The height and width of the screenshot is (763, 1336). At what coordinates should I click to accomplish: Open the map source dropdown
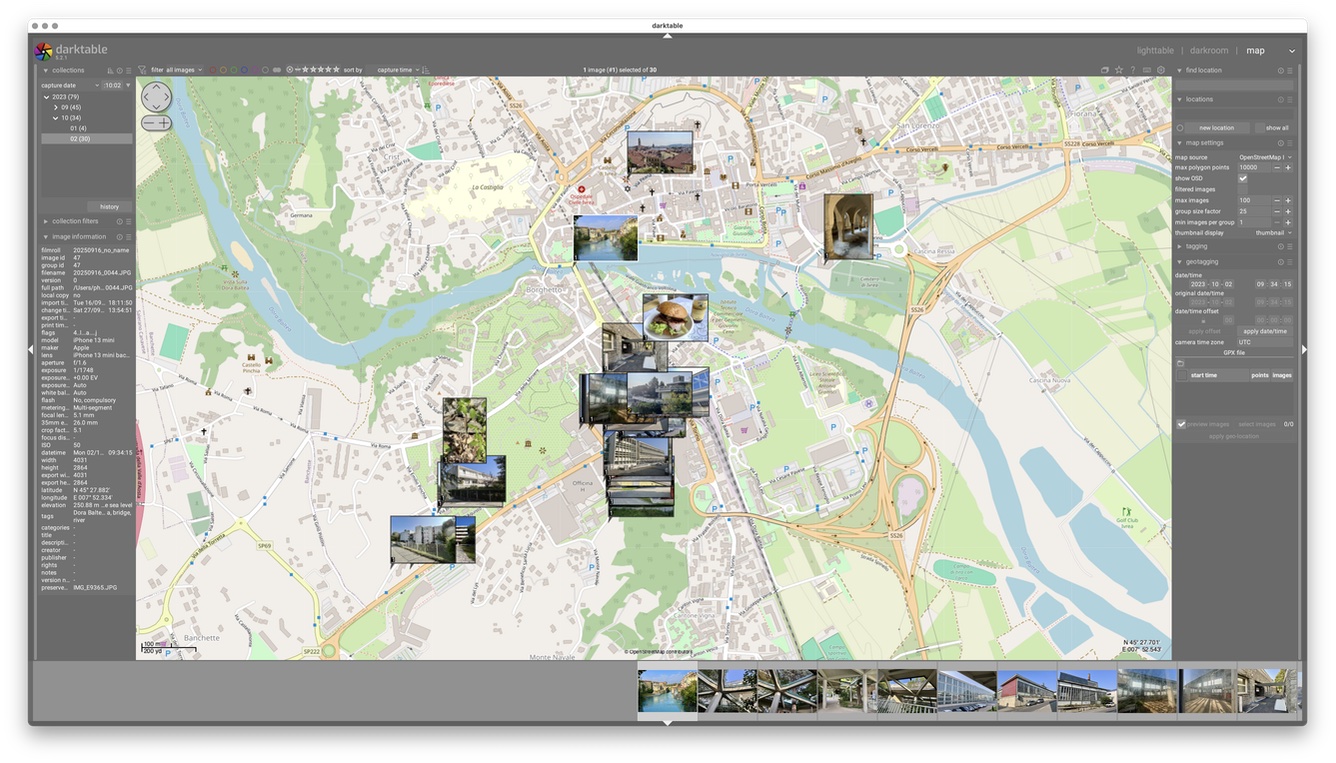coord(1264,157)
